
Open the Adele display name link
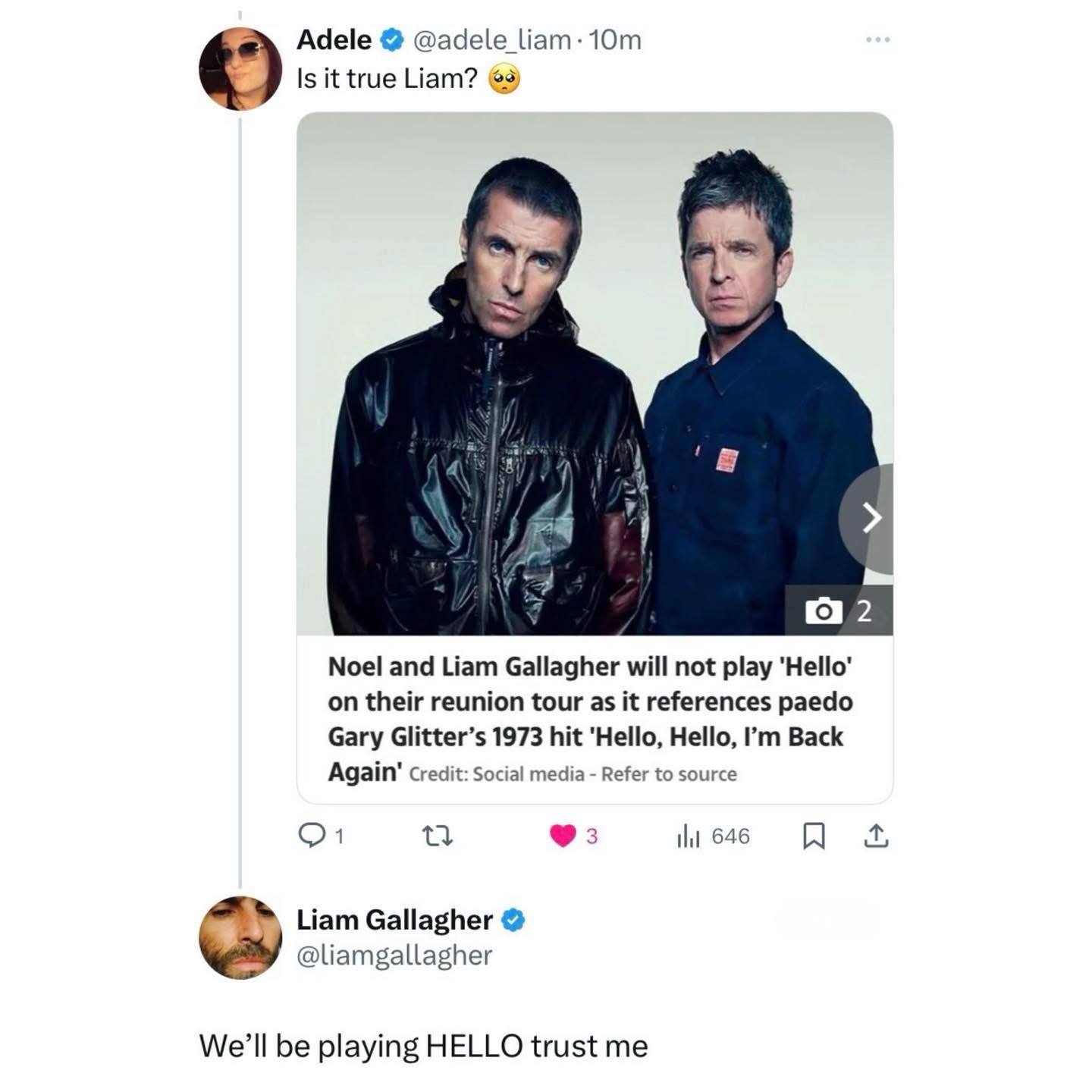point(334,39)
